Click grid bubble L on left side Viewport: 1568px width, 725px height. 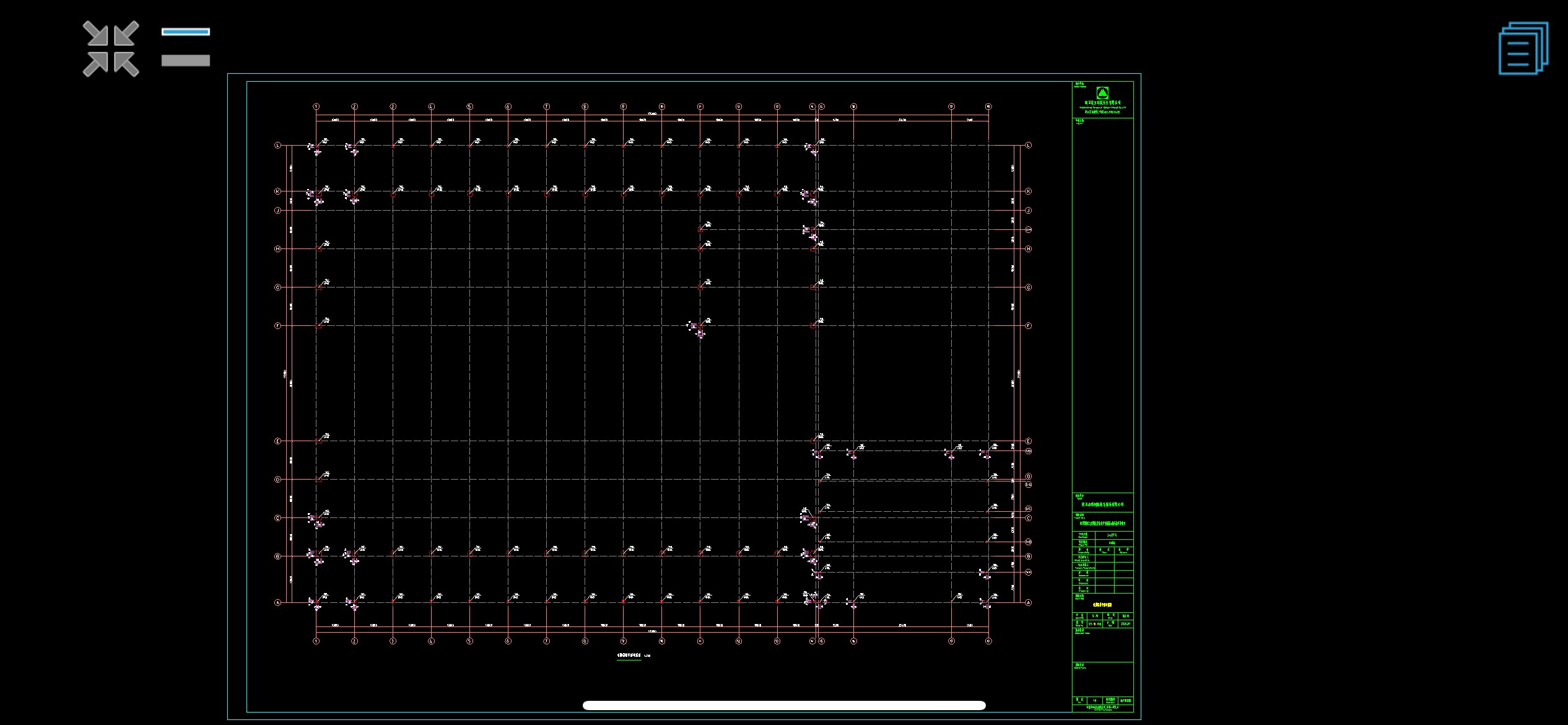277,146
